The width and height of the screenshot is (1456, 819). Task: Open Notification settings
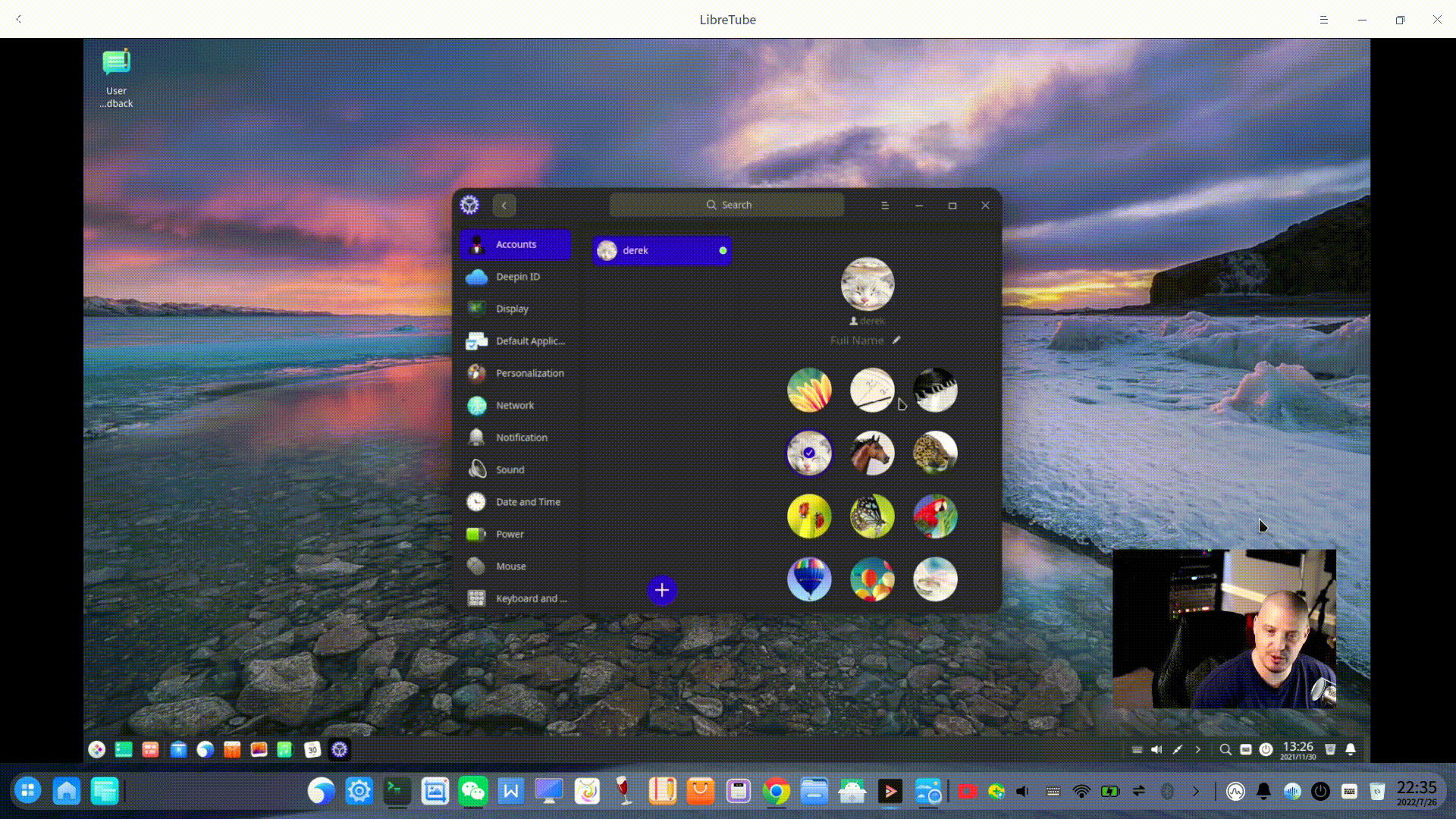point(521,437)
